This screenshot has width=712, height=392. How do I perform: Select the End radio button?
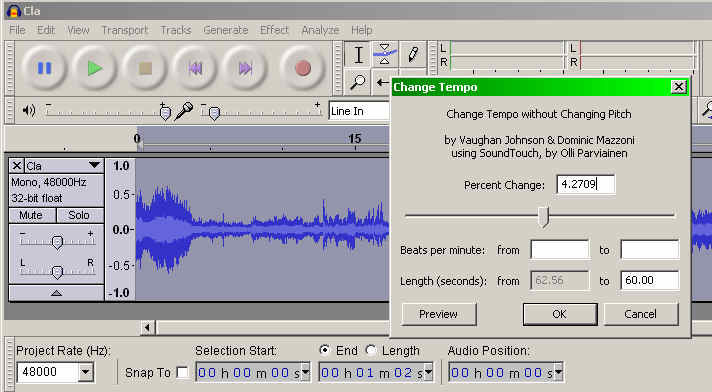coord(324,350)
